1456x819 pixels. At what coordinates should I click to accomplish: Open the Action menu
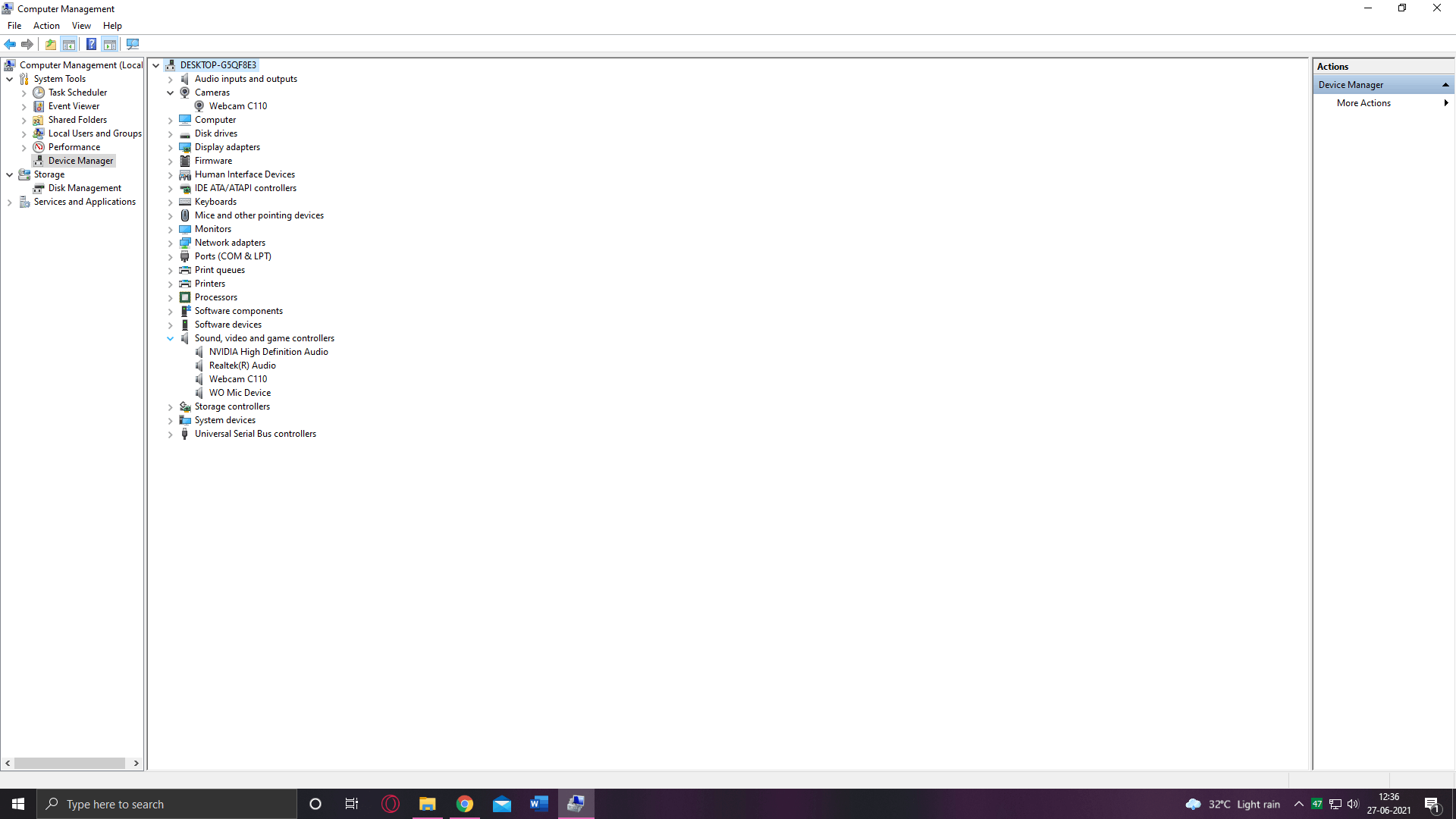(46, 25)
